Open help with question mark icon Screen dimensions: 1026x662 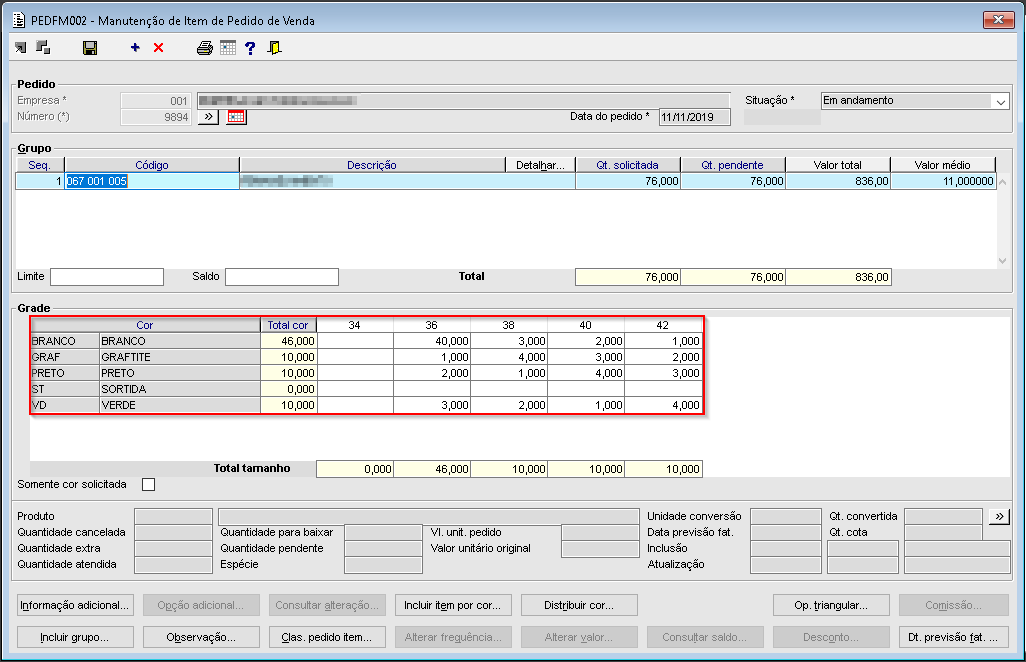point(250,48)
